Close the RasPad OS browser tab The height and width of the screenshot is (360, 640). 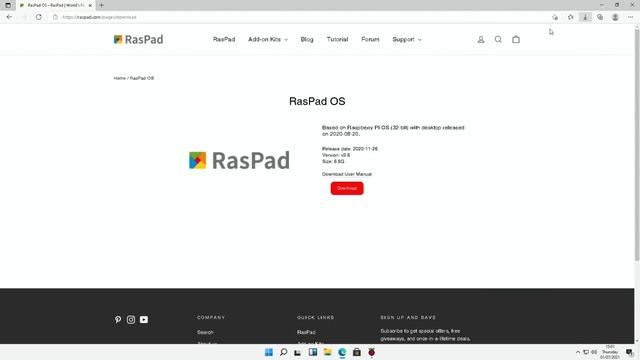coord(90,5)
